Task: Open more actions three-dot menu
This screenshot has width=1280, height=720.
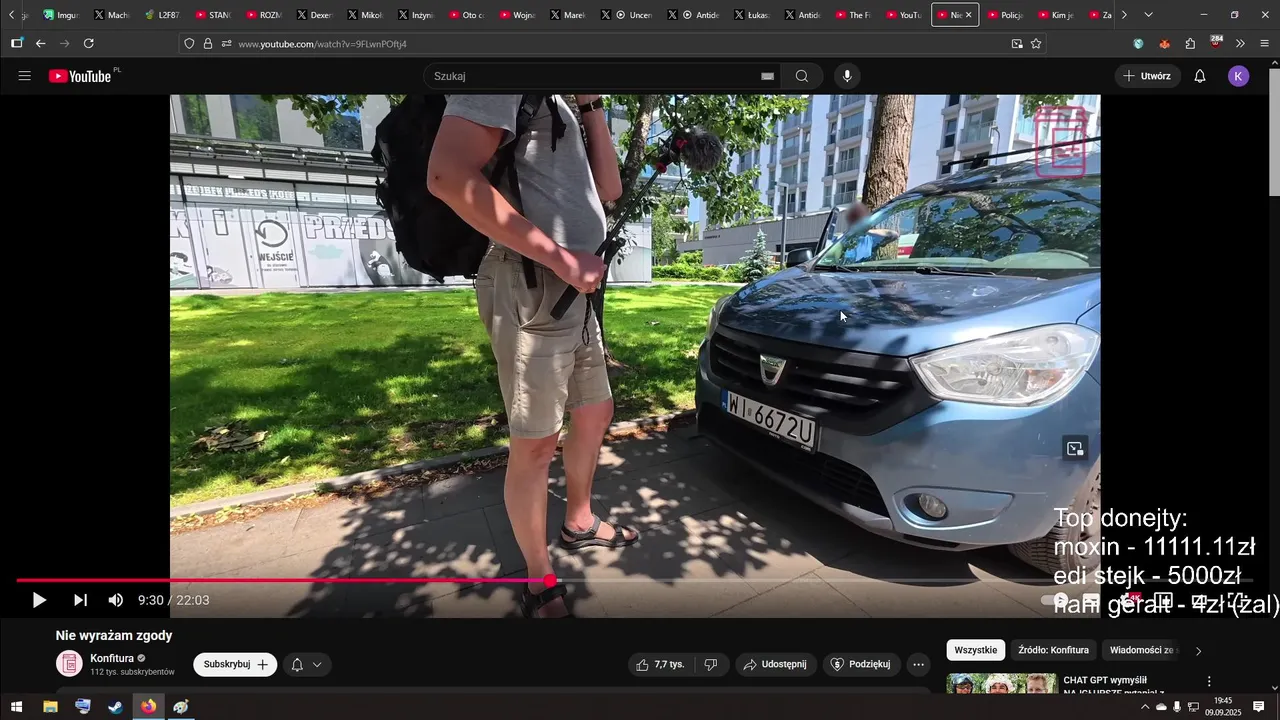Action: 918,664
